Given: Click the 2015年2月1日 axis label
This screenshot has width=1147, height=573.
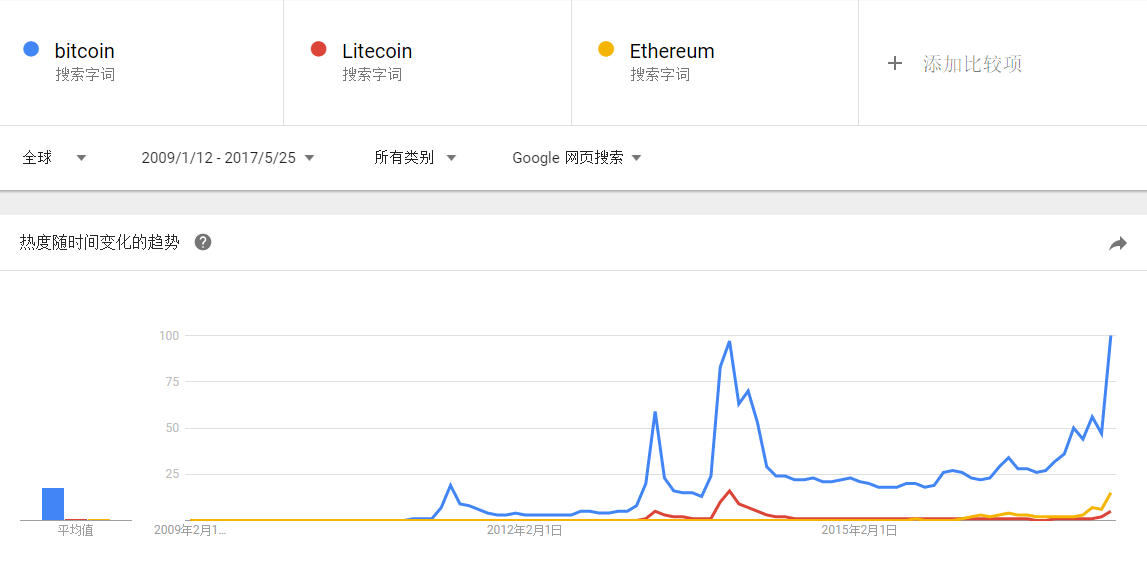Looking at the screenshot, I should point(859,531).
